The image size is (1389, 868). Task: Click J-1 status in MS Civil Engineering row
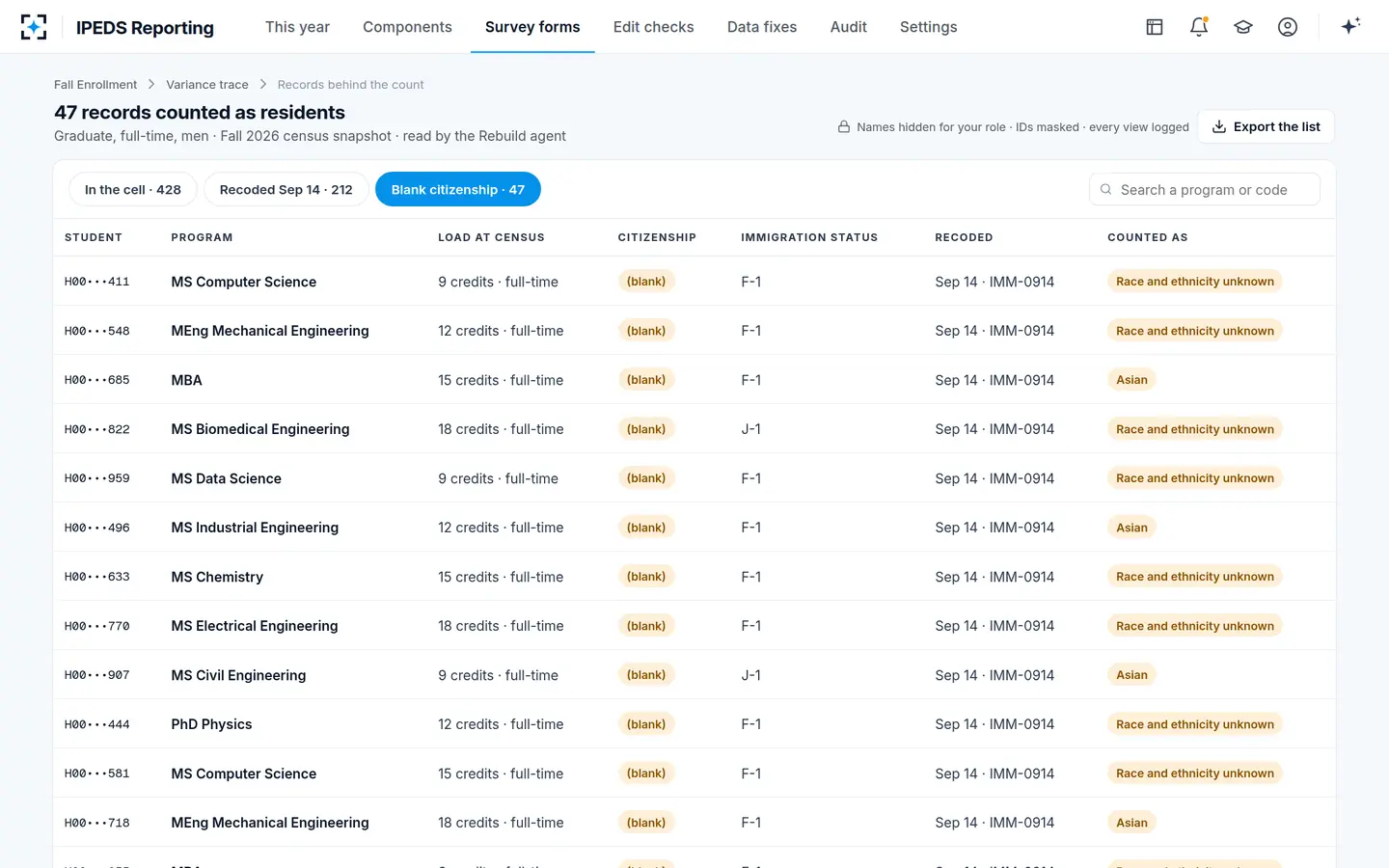pyautogui.click(x=750, y=675)
